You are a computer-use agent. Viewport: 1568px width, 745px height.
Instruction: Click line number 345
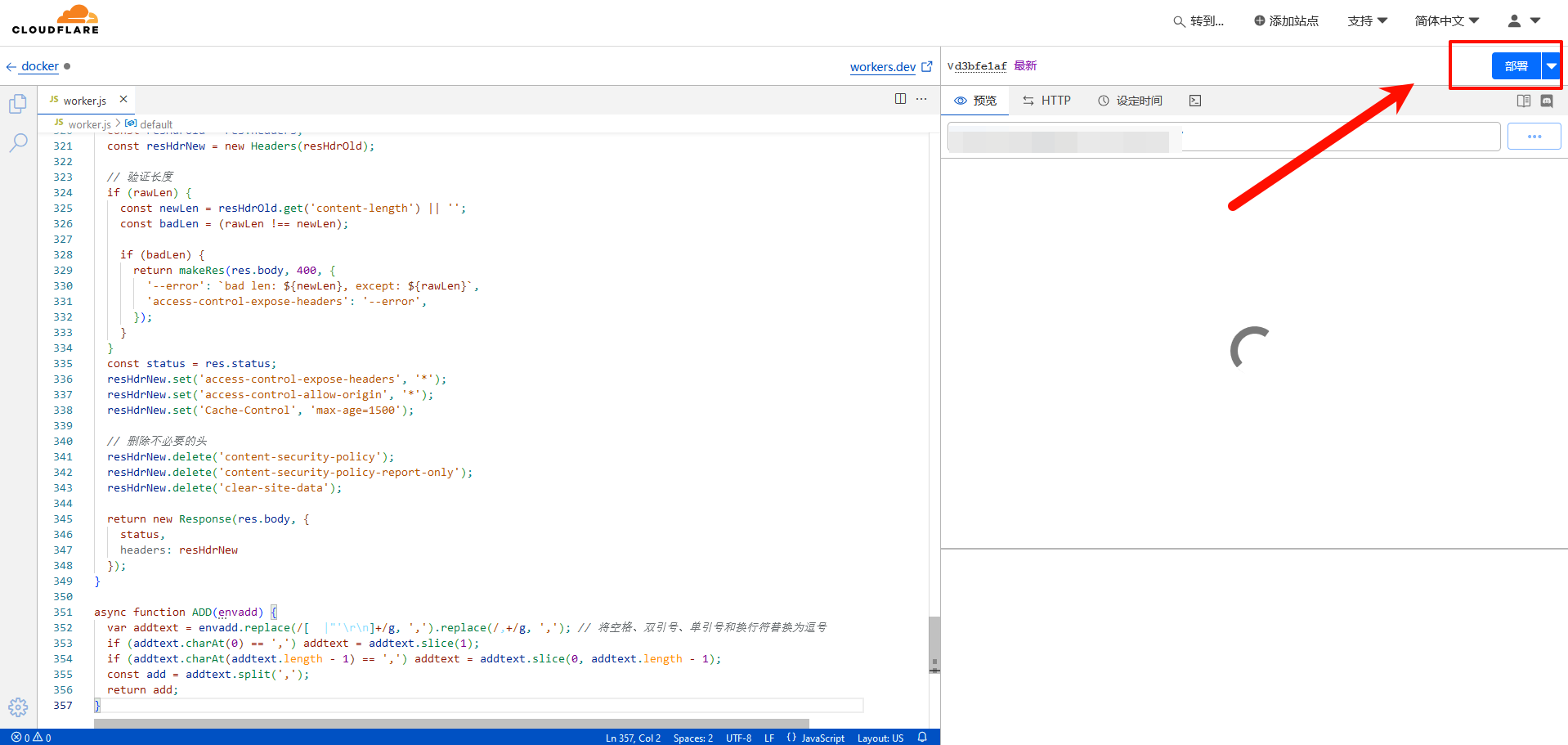pos(63,518)
